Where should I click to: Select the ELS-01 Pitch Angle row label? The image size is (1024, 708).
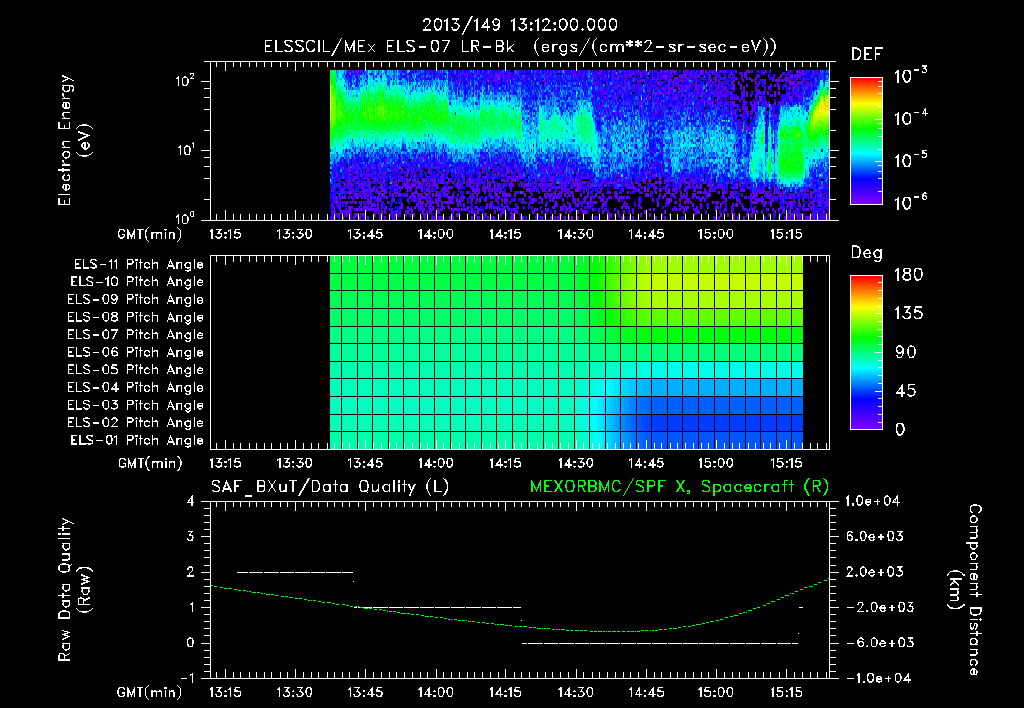(137, 441)
